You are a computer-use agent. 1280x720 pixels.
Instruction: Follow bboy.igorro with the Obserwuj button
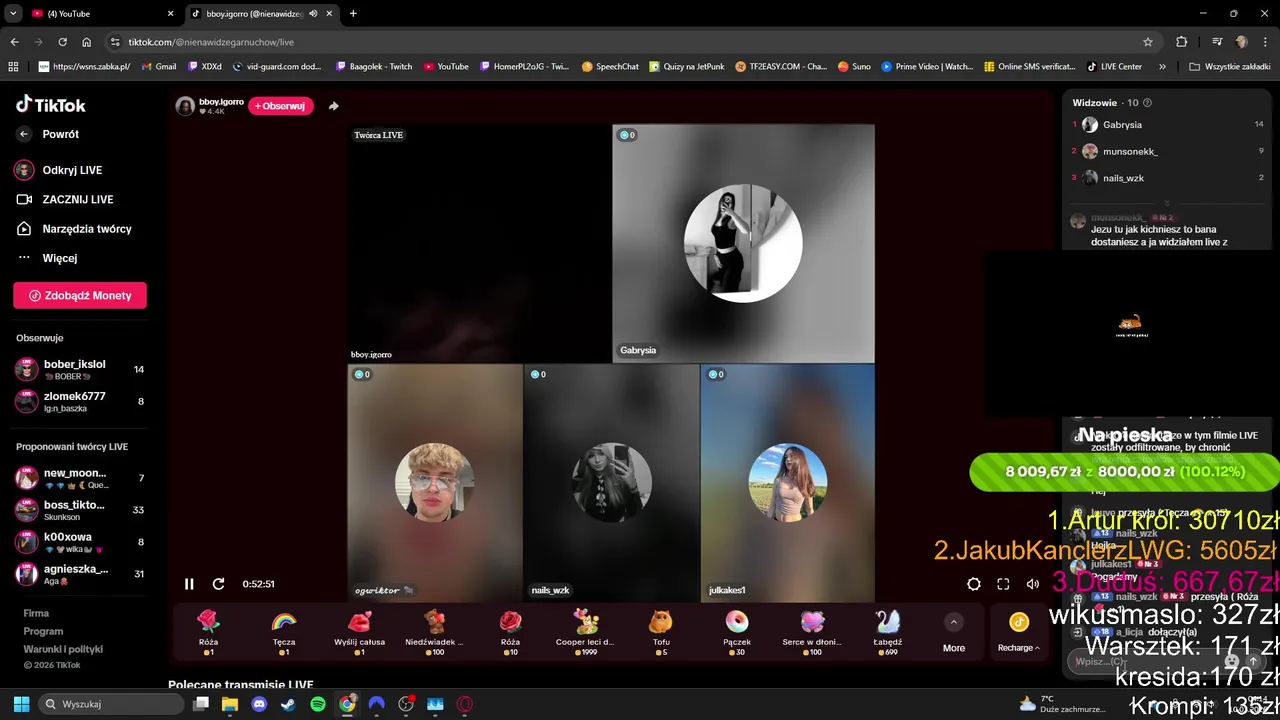click(x=281, y=106)
